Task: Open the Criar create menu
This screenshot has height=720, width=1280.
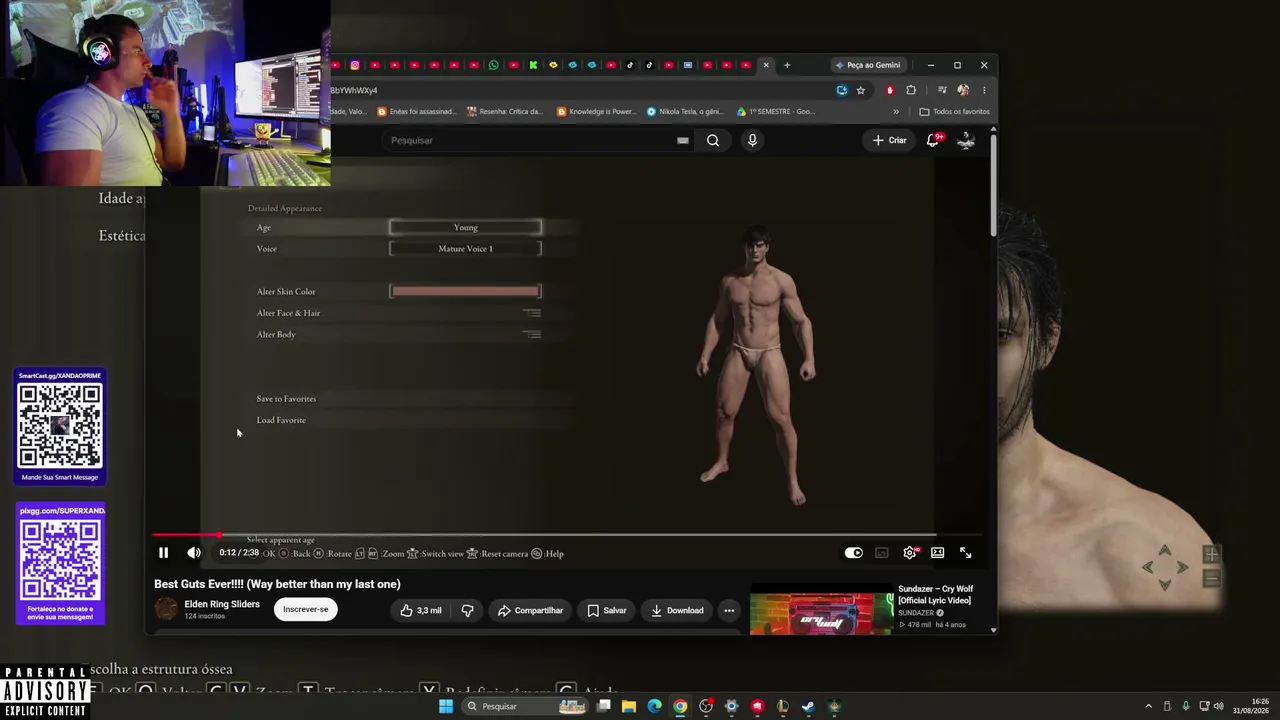Action: point(889,140)
